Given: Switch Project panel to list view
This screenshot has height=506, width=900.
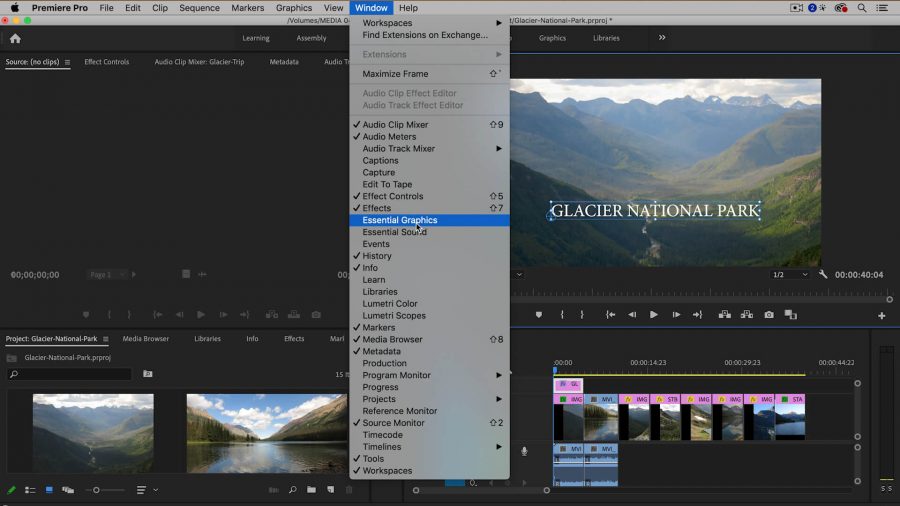Looking at the screenshot, I should pos(30,490).
